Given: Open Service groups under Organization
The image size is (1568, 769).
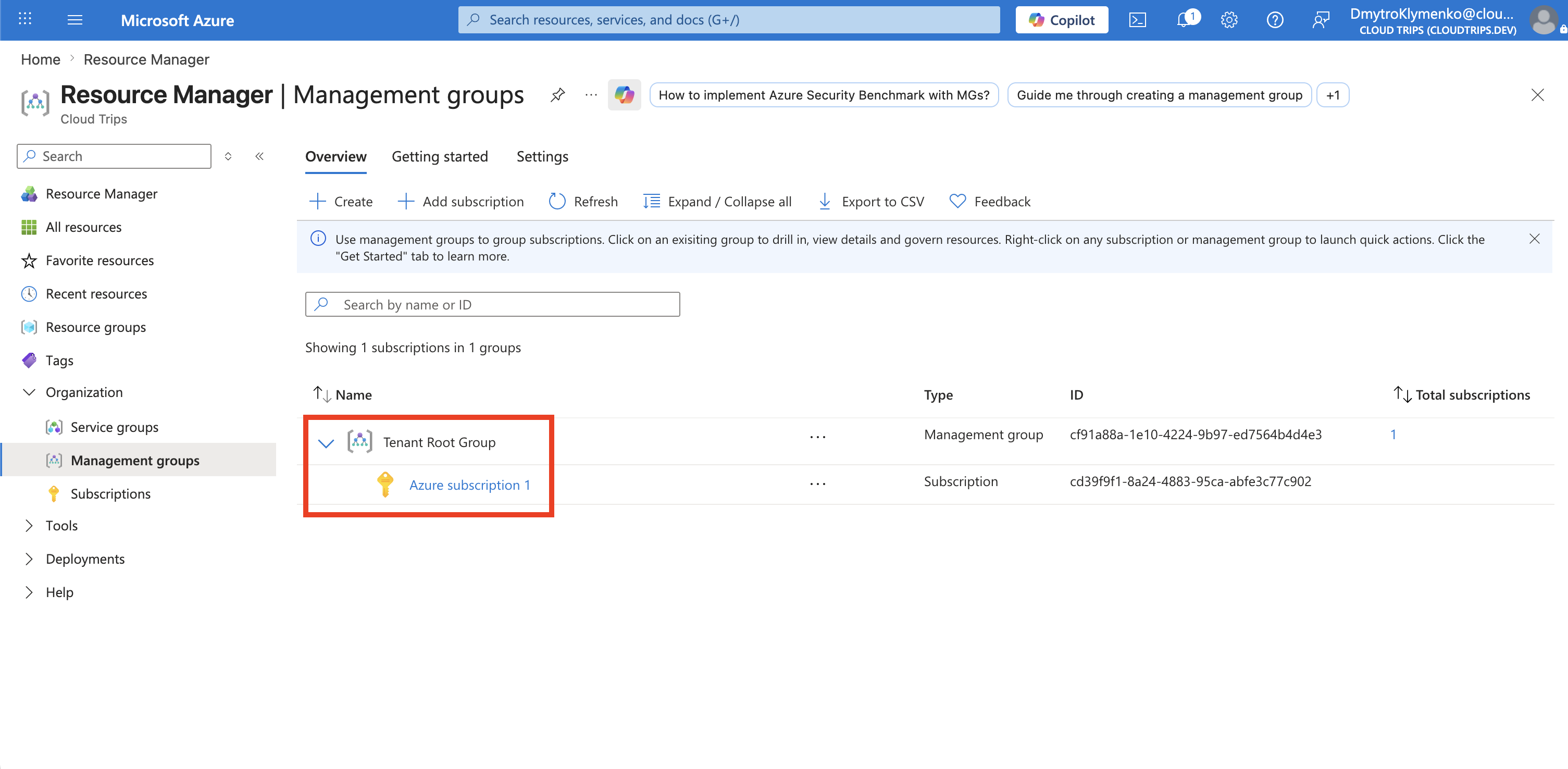Looking at the screenshot, I should tap(114, 427).
